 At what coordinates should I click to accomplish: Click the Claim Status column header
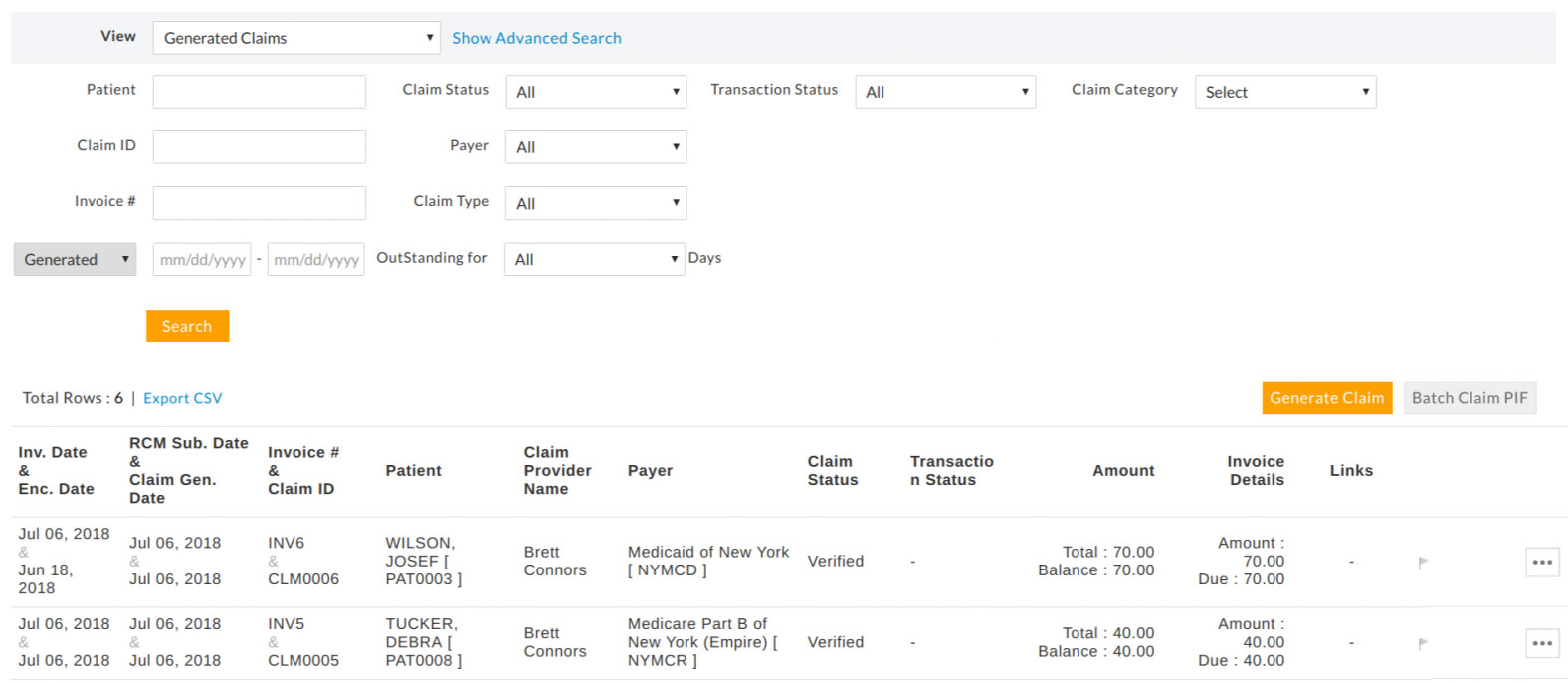(833, 471)
